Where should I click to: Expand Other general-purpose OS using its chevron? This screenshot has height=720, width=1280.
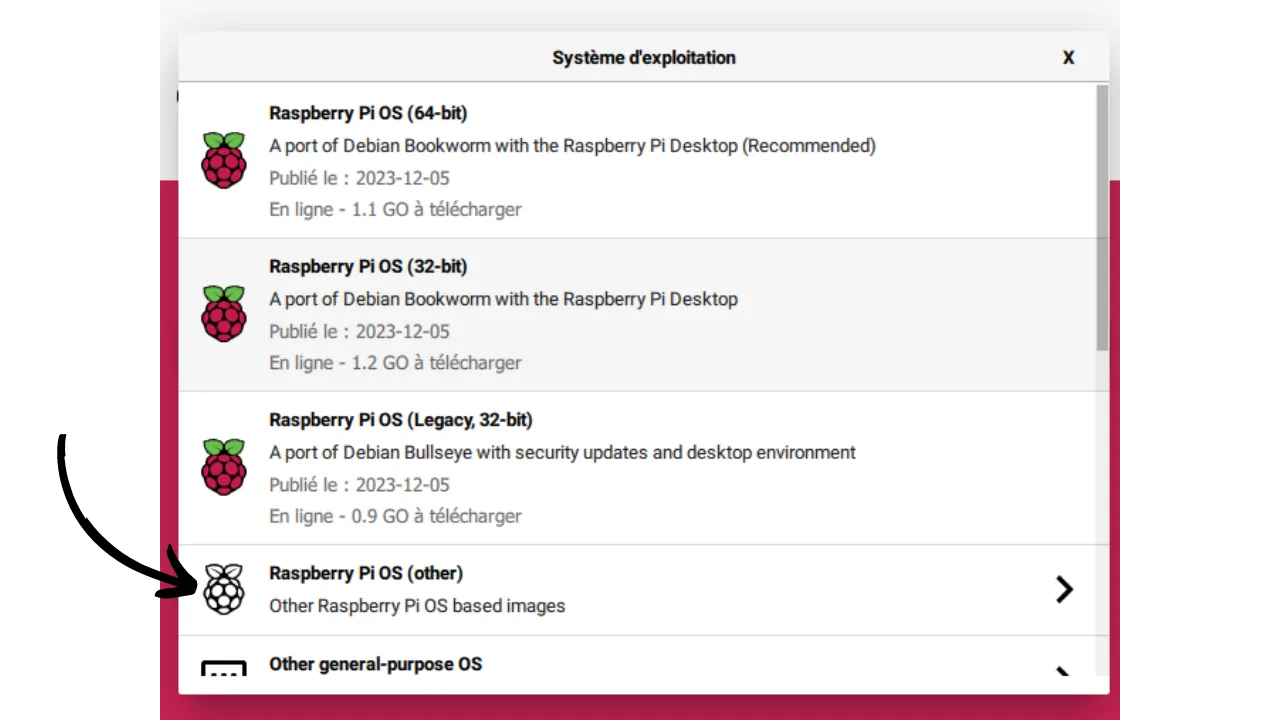pos(1064,671)
